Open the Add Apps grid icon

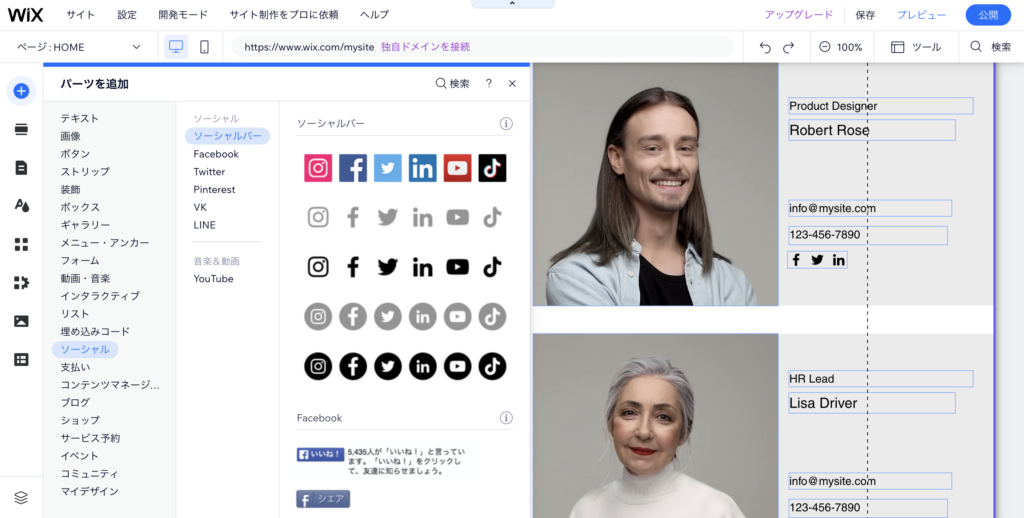(x=21, y=244)
